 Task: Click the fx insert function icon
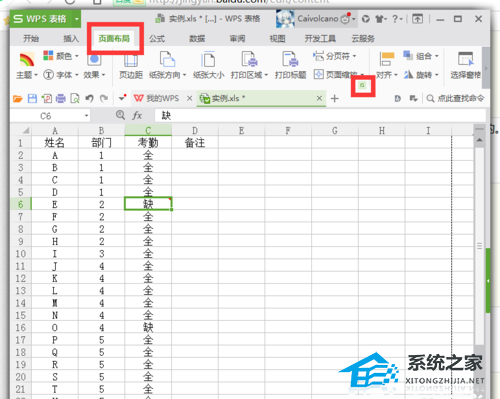tap(137, 116)
